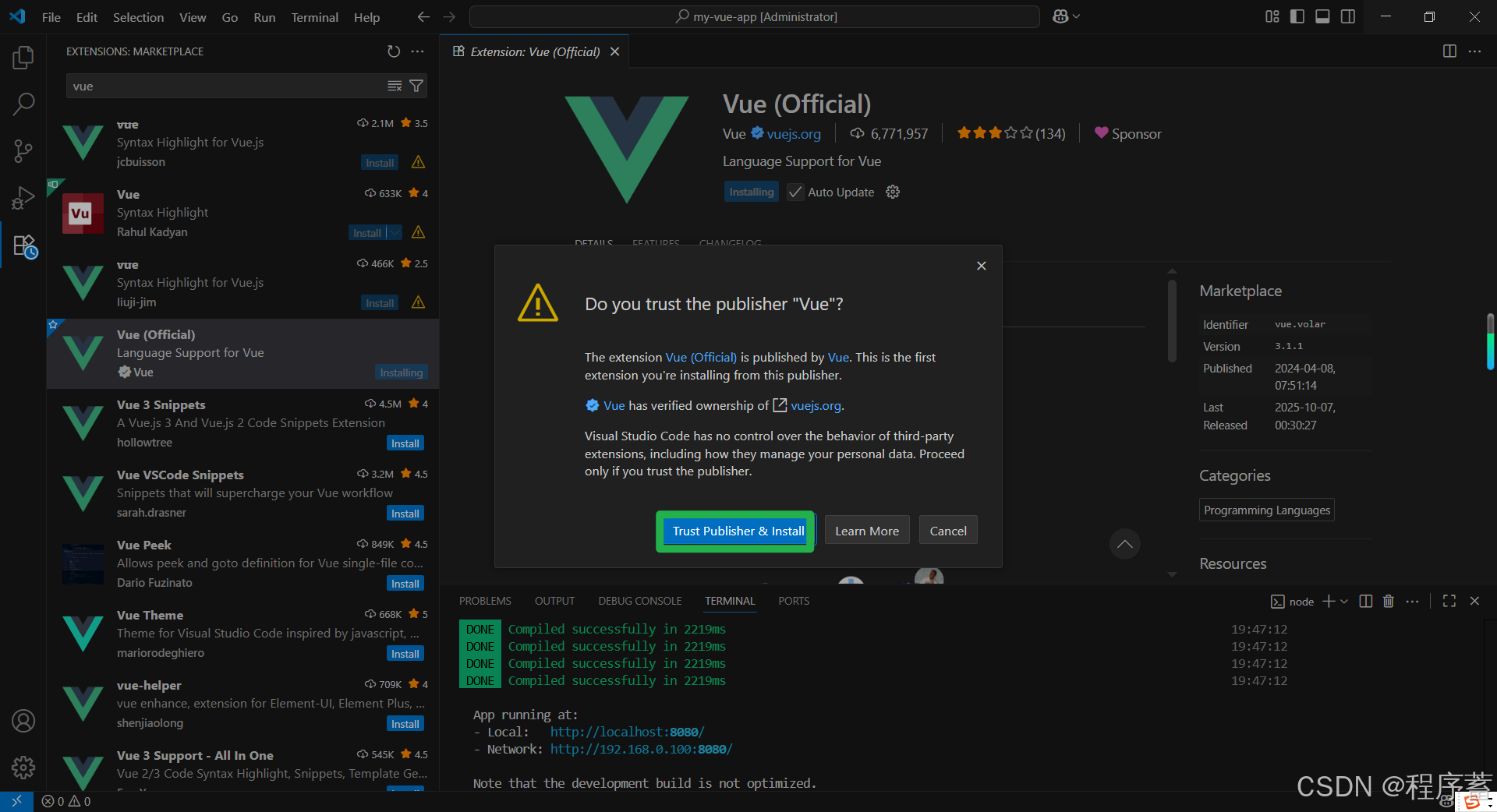Toggle secondary side bar visibility
1497x812 pixels.
coord(1347,16)
